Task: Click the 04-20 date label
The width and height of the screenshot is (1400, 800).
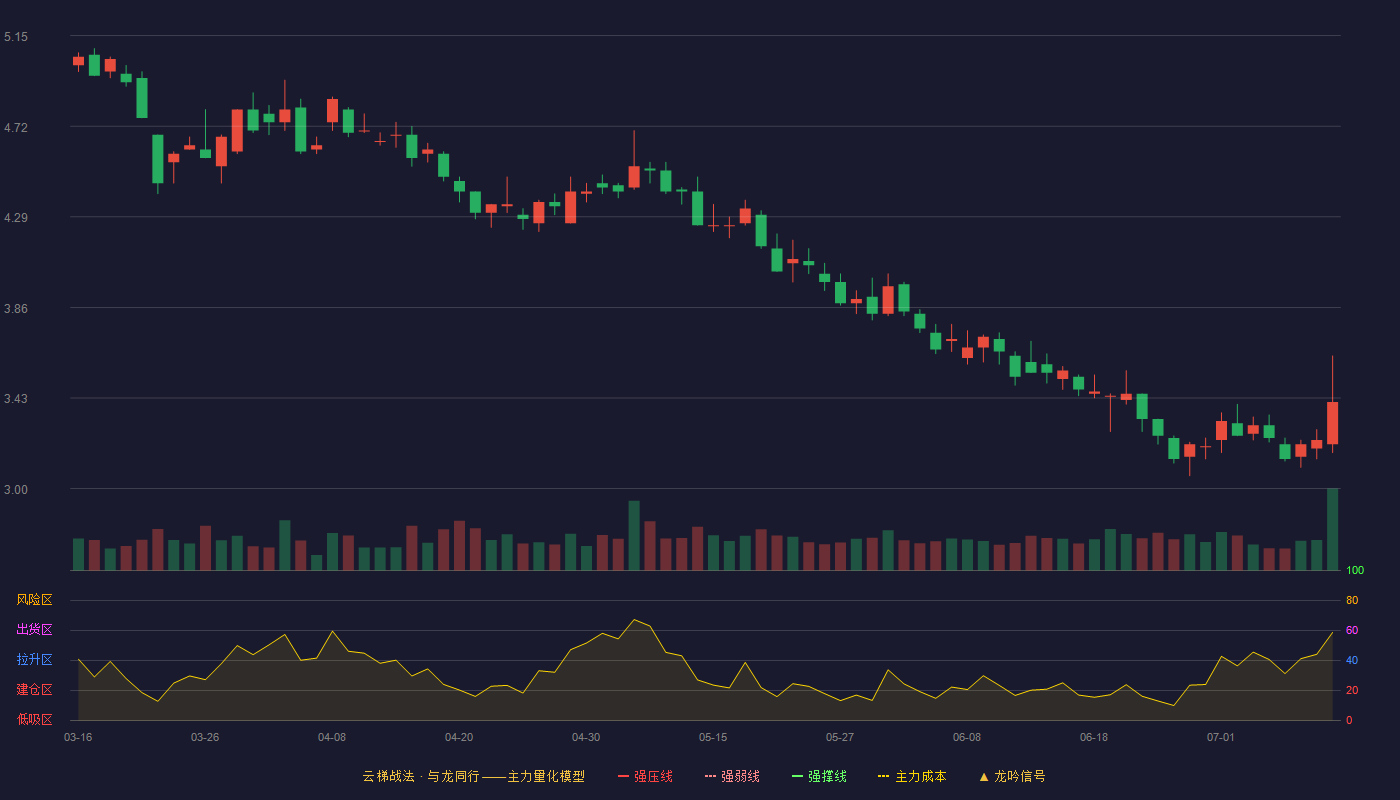Action: pos(459,737)
